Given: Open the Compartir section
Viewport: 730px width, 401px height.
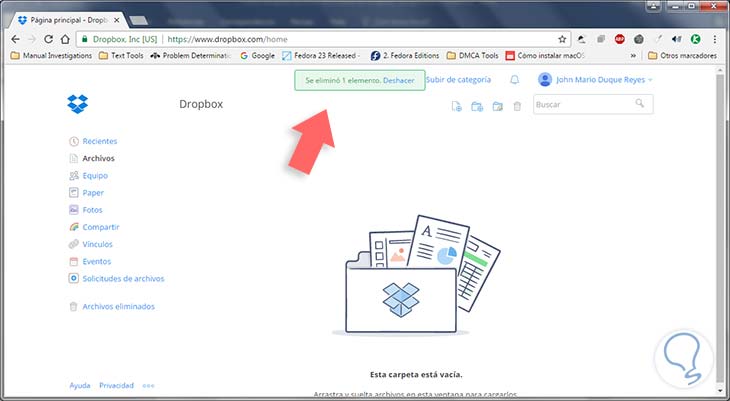Looking at the screenshot, I should (x=101, y=227).
